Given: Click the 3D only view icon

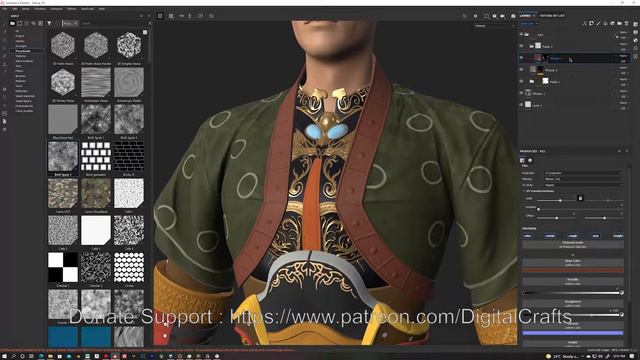Looking at the screenshot, I should click(x=486, y=16).
